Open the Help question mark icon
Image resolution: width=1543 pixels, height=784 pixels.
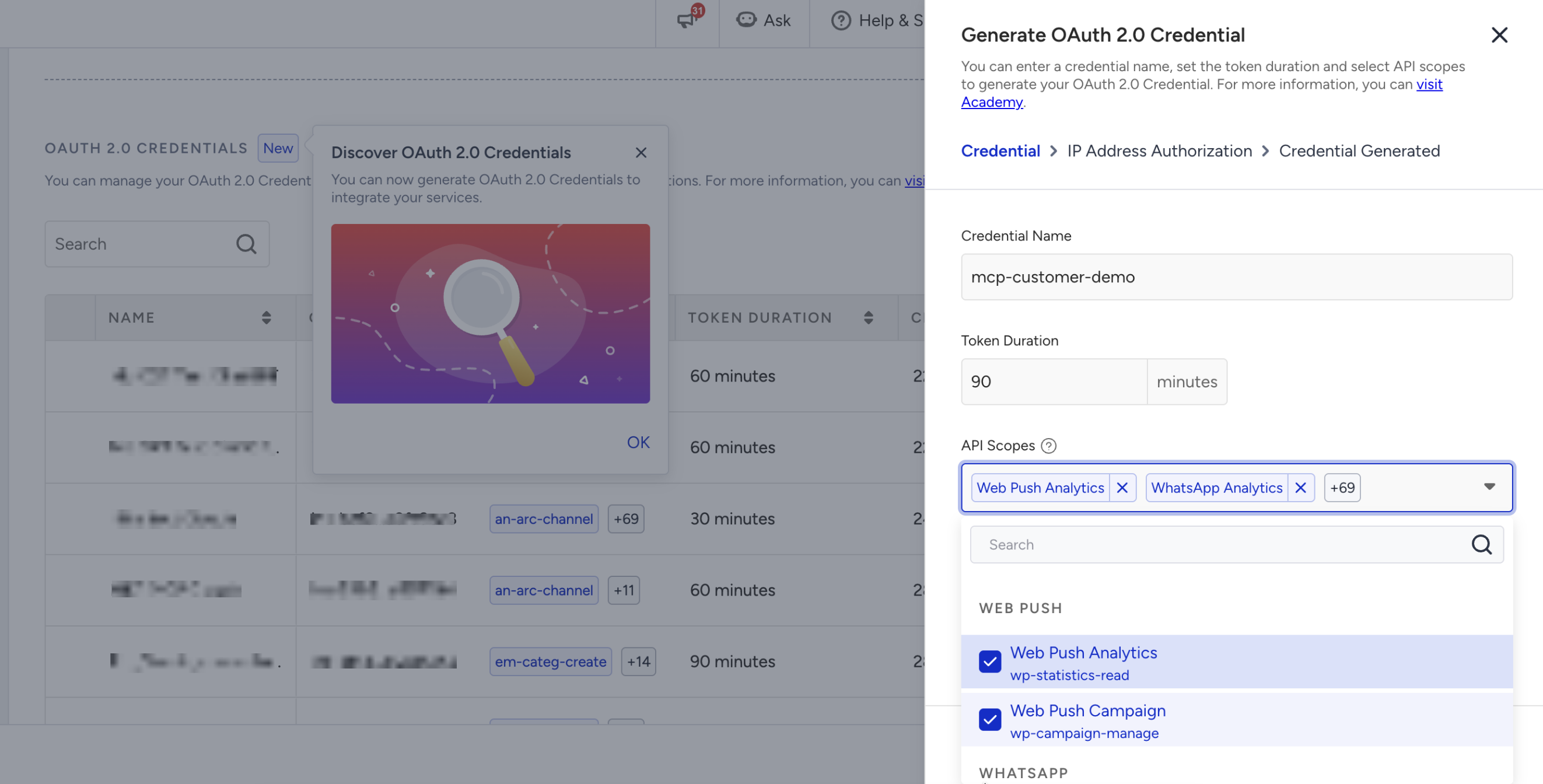pyautogui.click(x=841, y=20)
